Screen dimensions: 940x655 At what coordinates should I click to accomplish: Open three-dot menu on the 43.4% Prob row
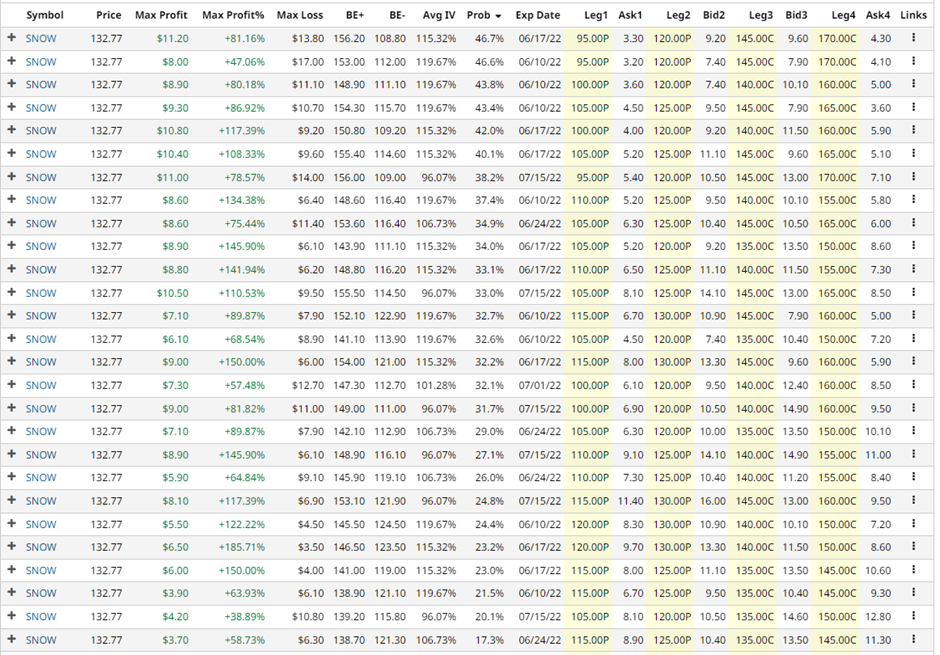click(913, 107)
